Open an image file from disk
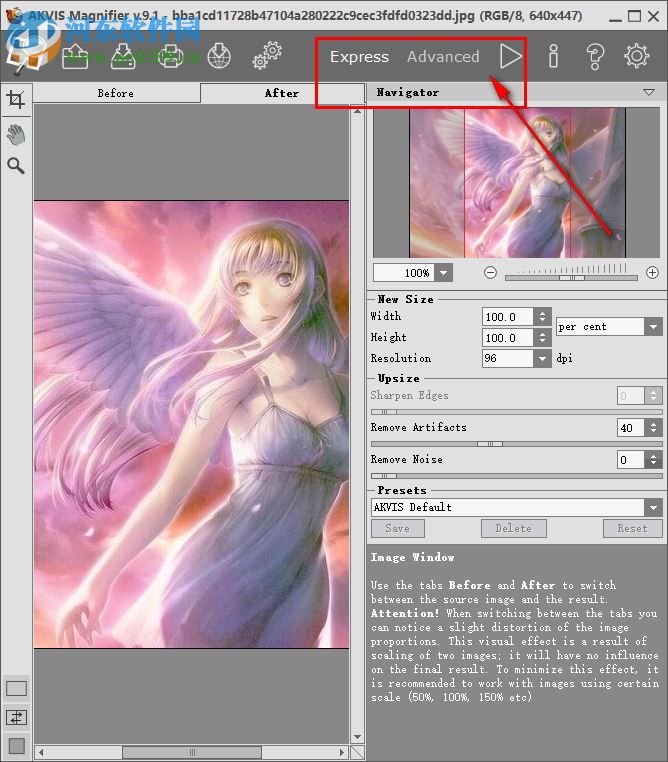 pyautogui.click(x=75, y=56)
